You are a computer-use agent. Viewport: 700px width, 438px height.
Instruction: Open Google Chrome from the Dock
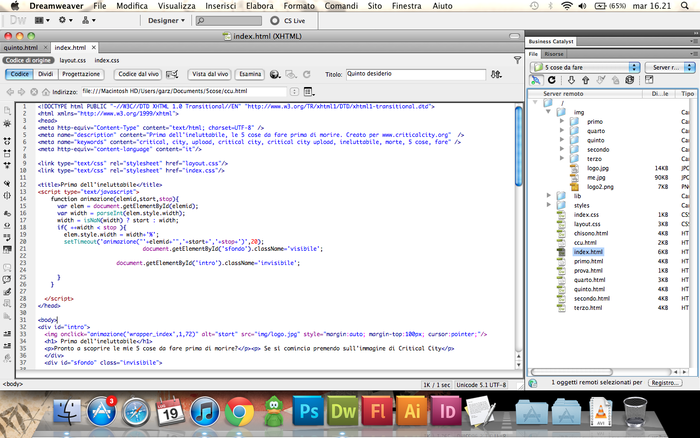point(239,411)
